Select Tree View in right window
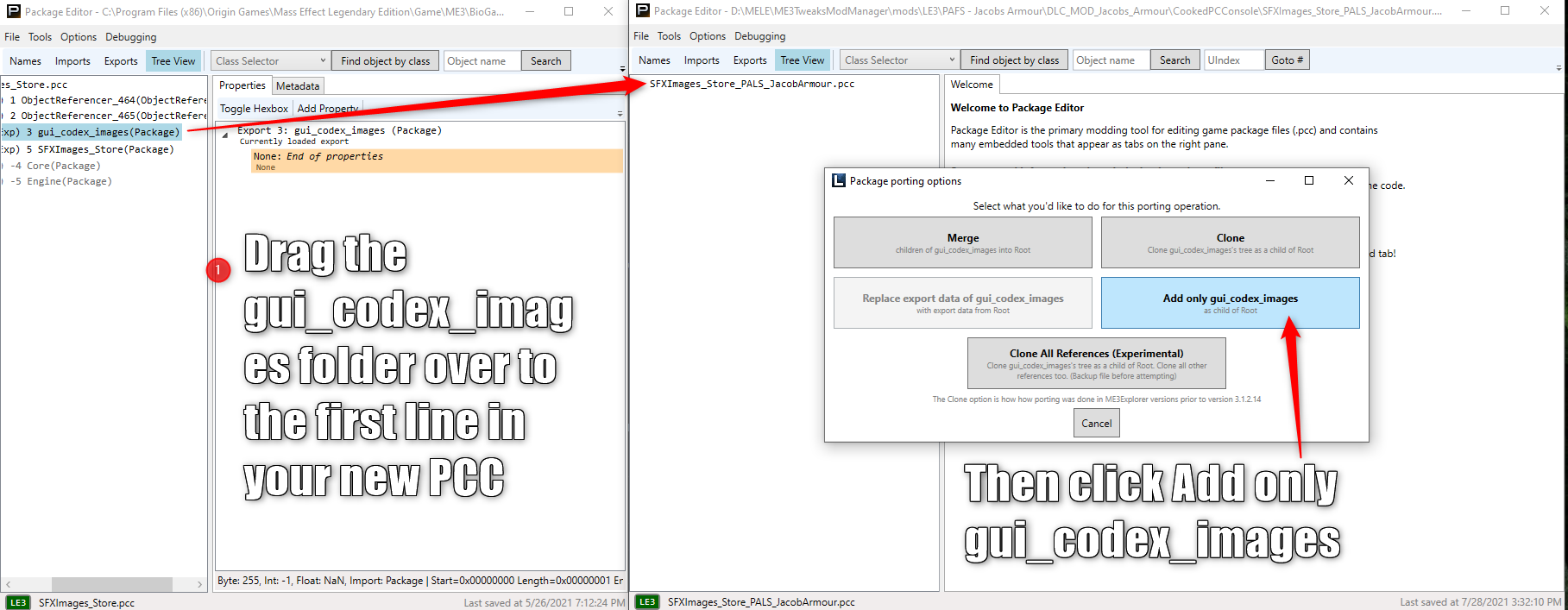The image size is (1568, 610). (x=803, y=60)
